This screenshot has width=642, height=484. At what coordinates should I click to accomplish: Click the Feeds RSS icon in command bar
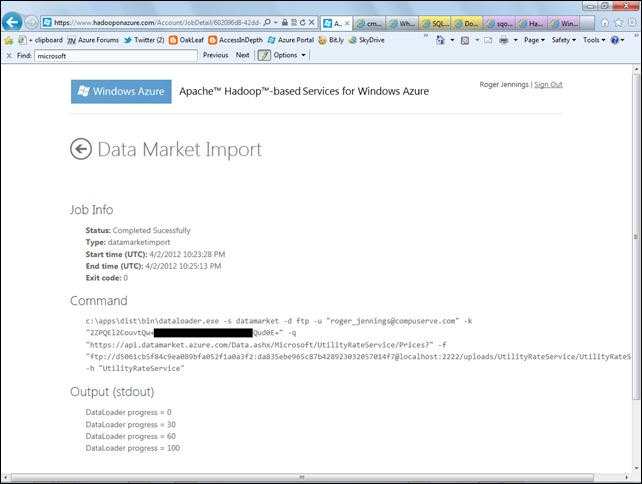click(x=465, y=40)
